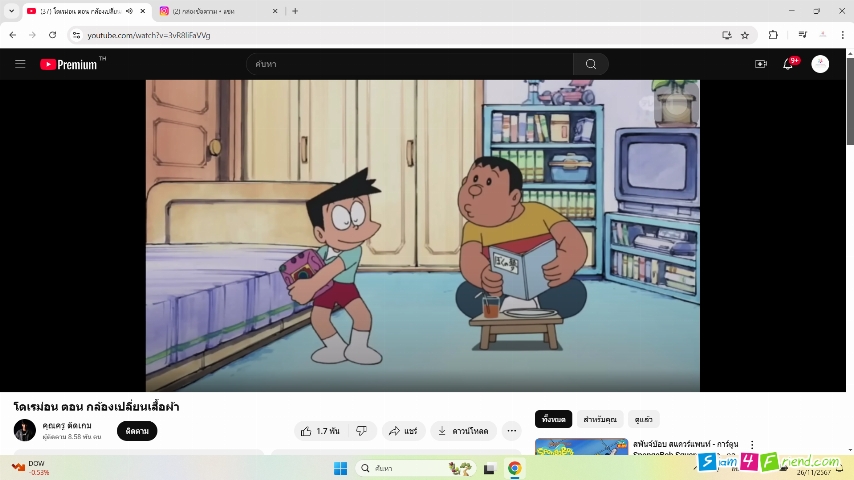Viewport: 854px width, 480px height.
Task: Go back in browser history
Action: tap(13, 35)
